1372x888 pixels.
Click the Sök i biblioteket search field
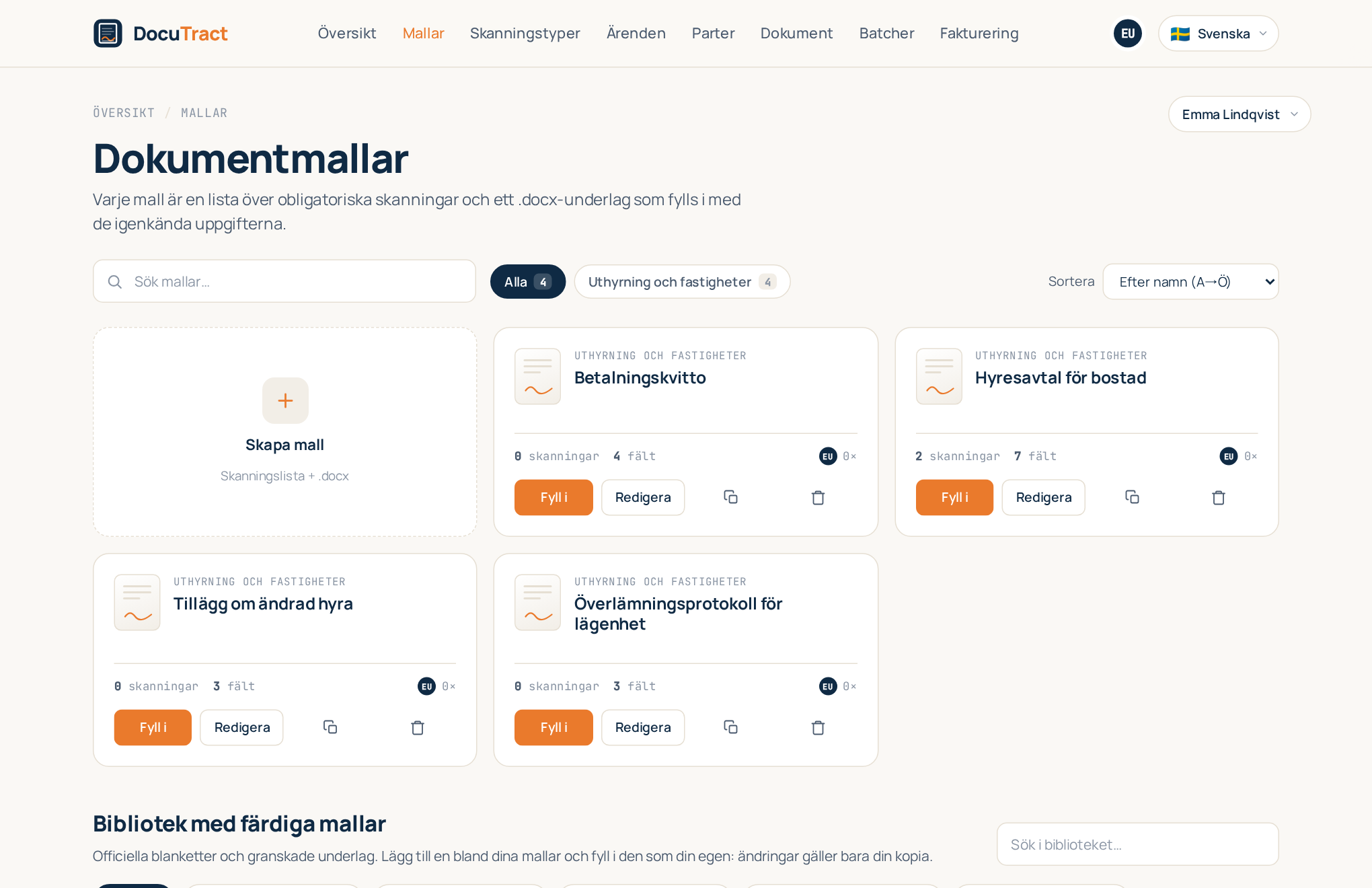click(1138, 844)
